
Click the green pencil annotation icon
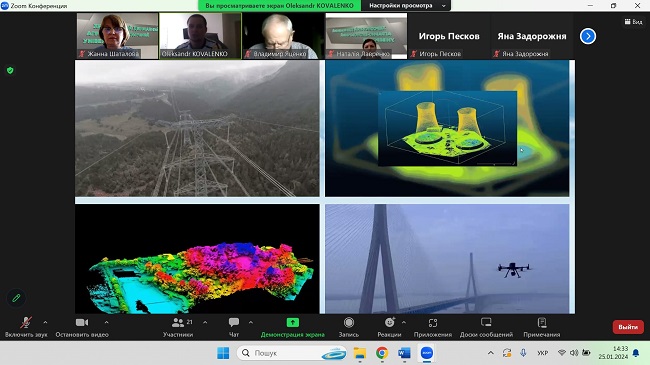pyautogui.click(x=16, y=298)
